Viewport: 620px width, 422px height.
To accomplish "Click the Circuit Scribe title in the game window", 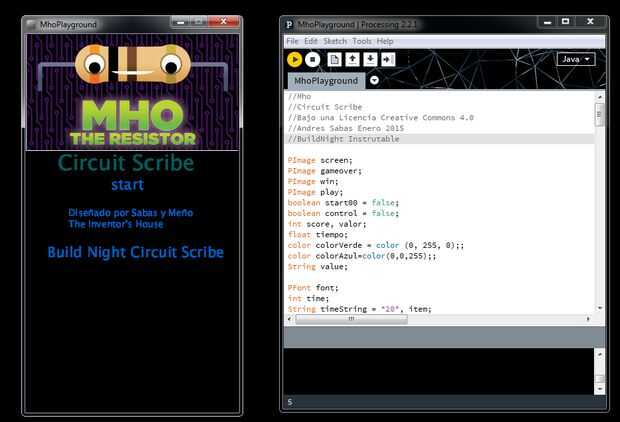I will [x=126, y=163].
